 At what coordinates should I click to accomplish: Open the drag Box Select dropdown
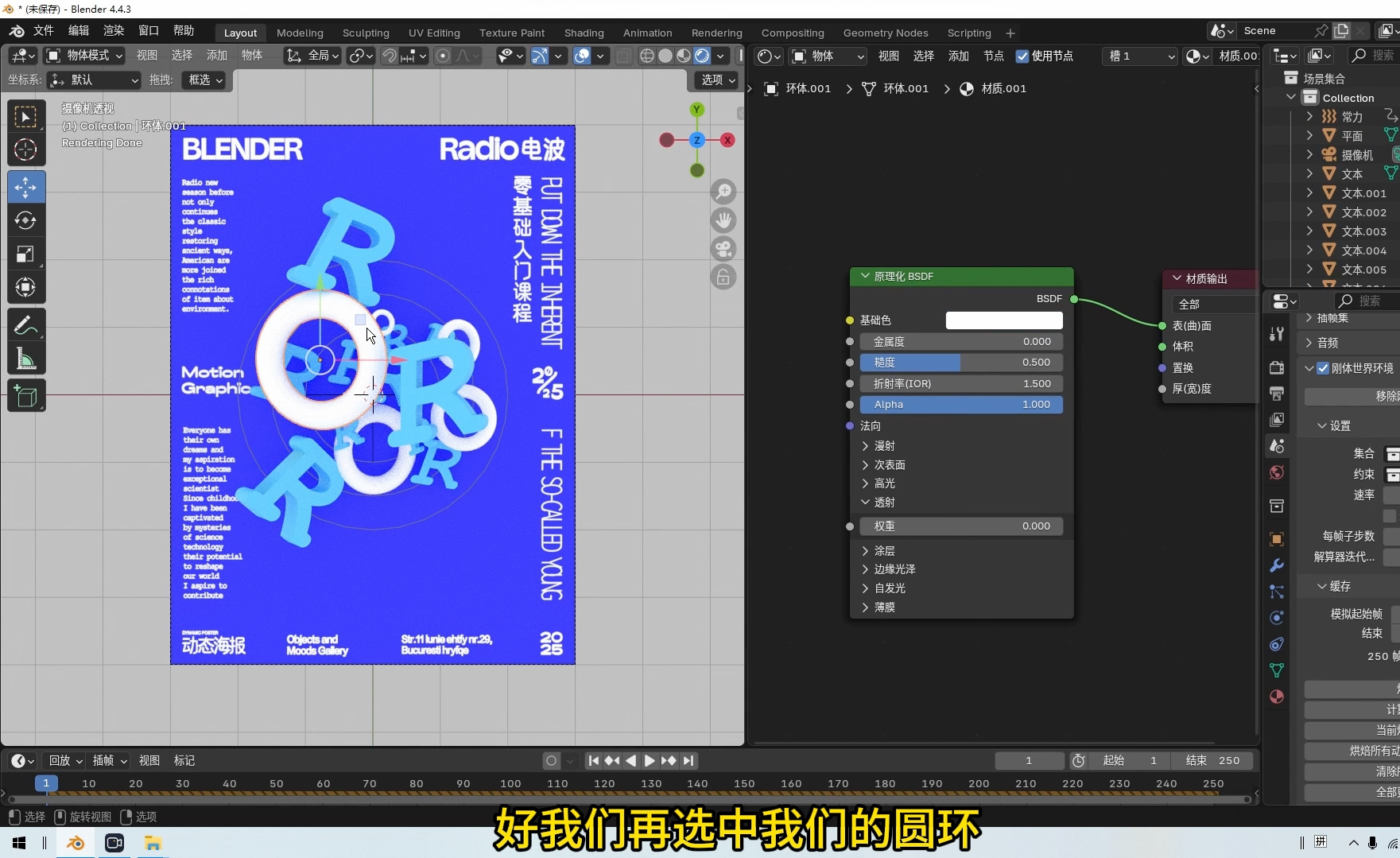tap(204, 80)
